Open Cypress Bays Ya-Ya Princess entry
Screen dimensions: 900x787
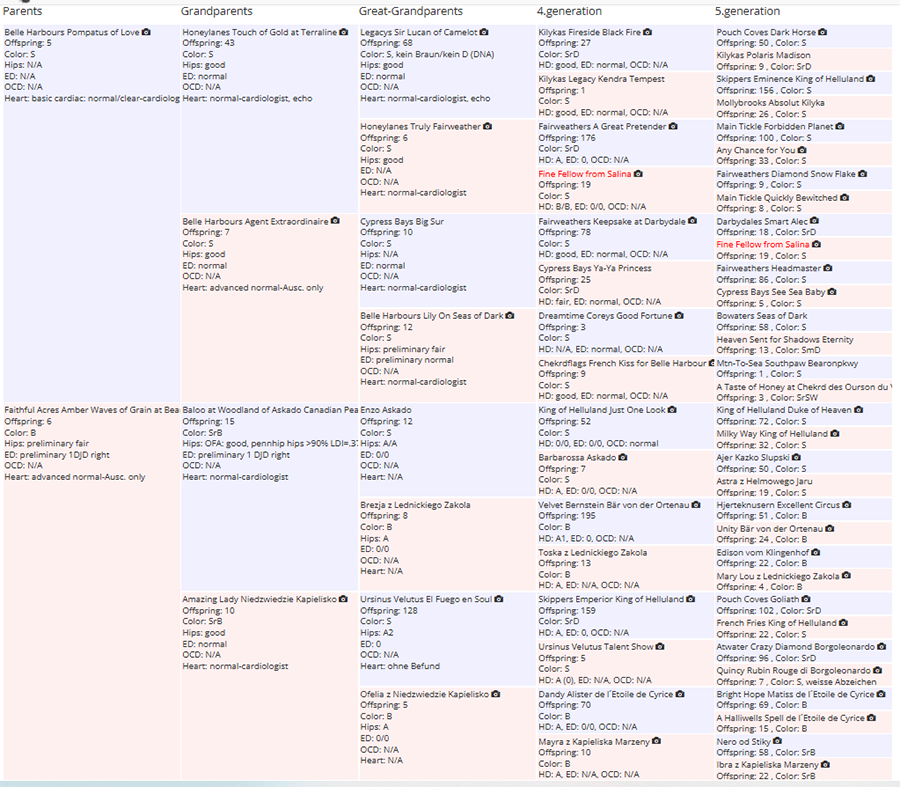[x=595, y=268]
